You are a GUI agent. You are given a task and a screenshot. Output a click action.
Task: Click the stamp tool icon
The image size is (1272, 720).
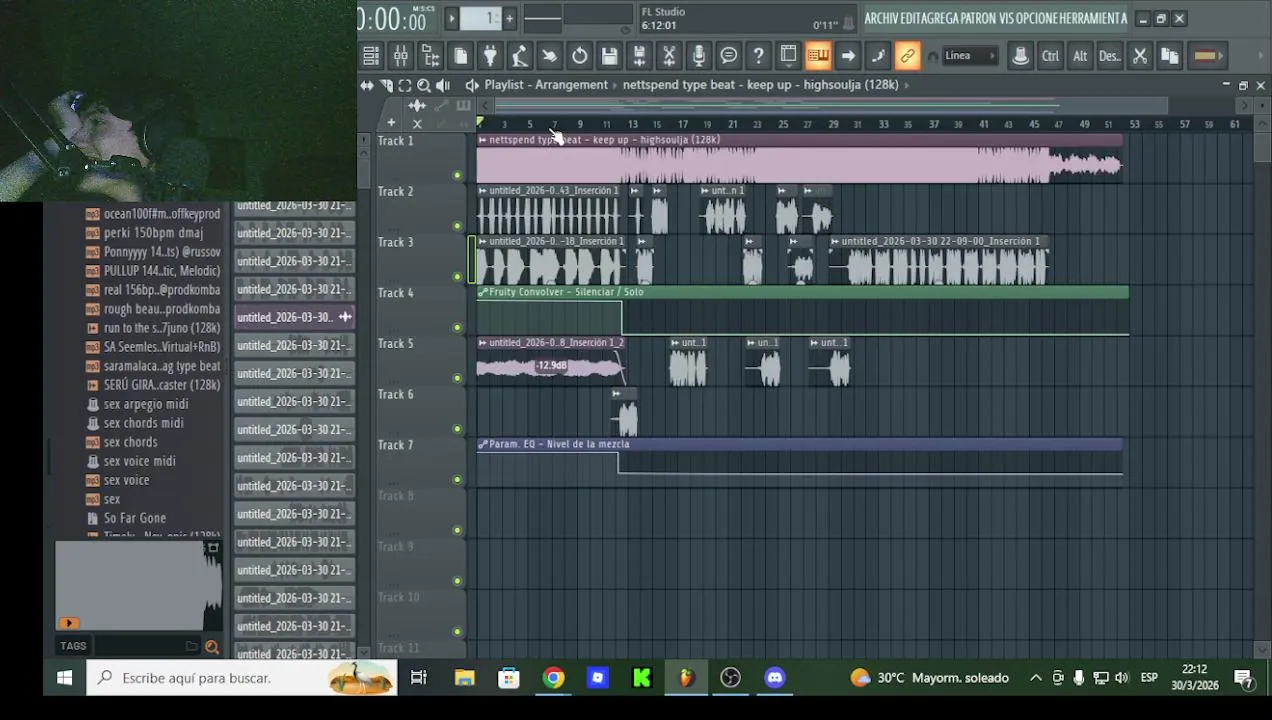click(x=1020, y=56)
